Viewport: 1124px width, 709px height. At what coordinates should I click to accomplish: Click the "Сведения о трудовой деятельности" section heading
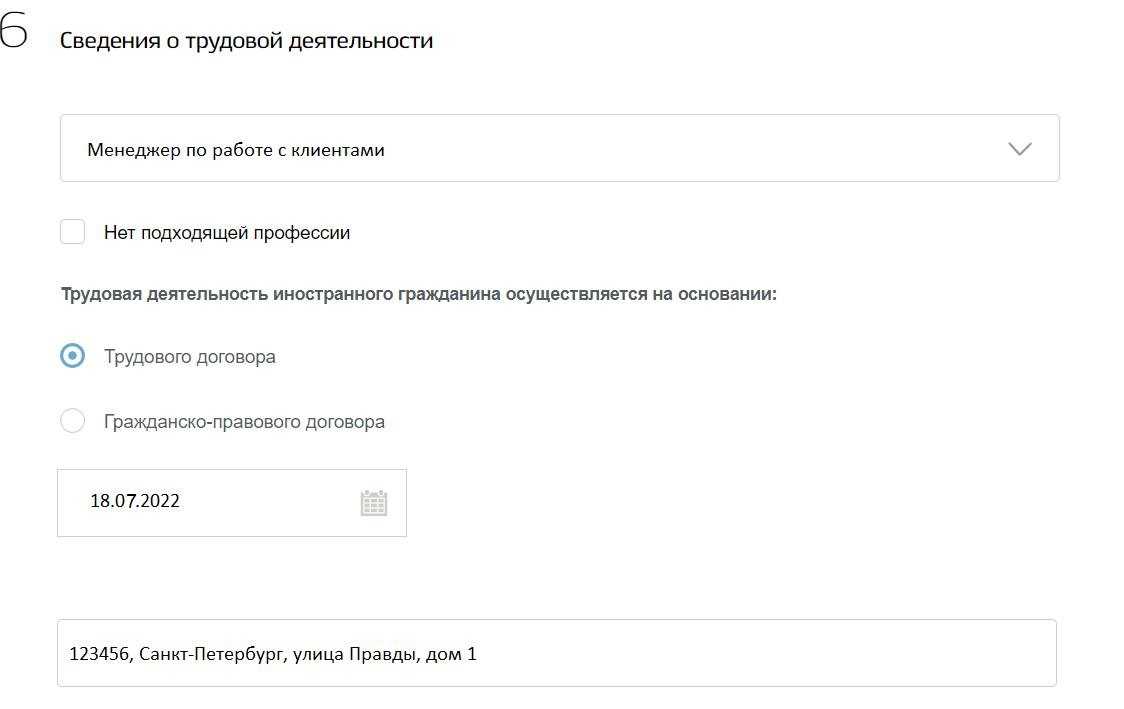tap(246, 41)
